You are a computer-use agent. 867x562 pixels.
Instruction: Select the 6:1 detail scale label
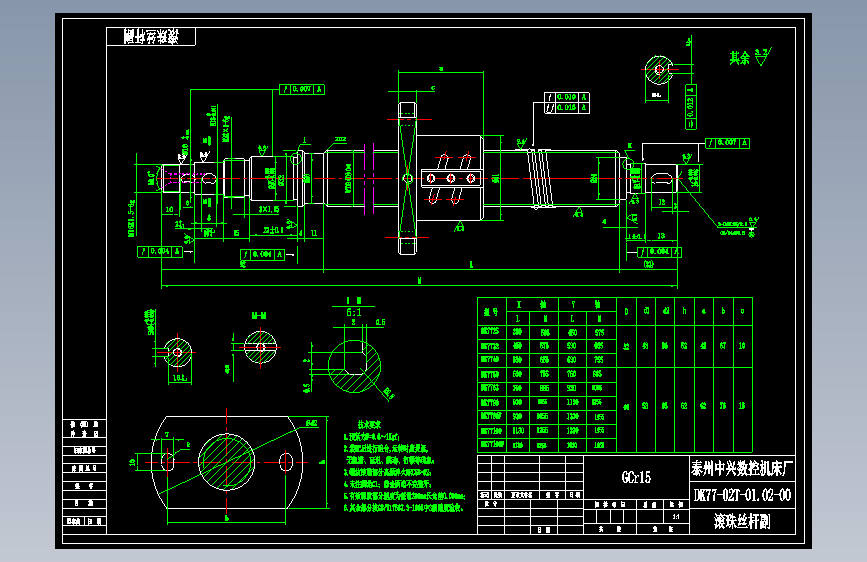click(x=354, y=313)
